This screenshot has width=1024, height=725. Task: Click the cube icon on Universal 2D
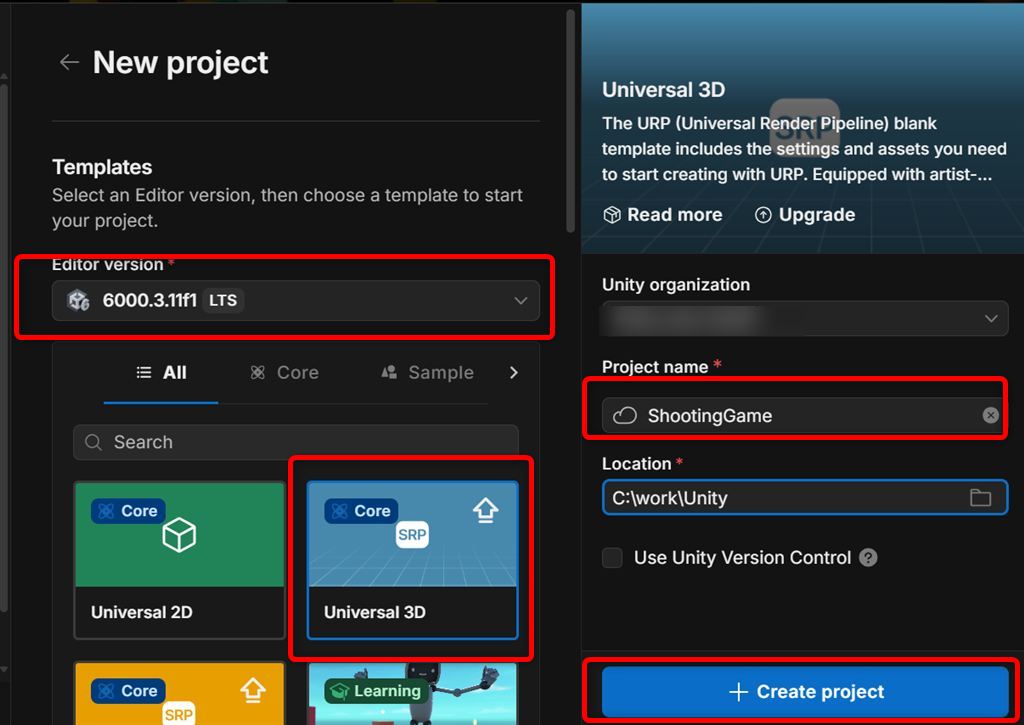click(x=179, y=535)
